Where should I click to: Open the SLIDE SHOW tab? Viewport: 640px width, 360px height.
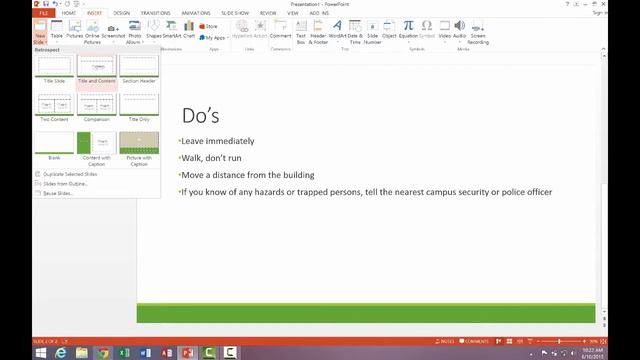point(235,13)
